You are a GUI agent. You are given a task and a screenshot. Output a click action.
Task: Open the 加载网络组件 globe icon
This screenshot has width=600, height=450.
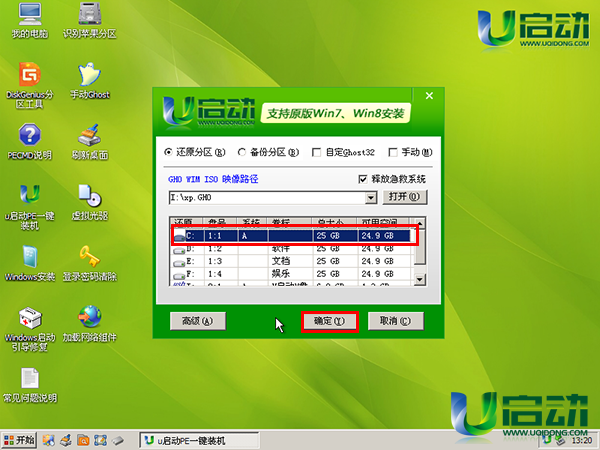pyautogui.click(x=90, y=323)
